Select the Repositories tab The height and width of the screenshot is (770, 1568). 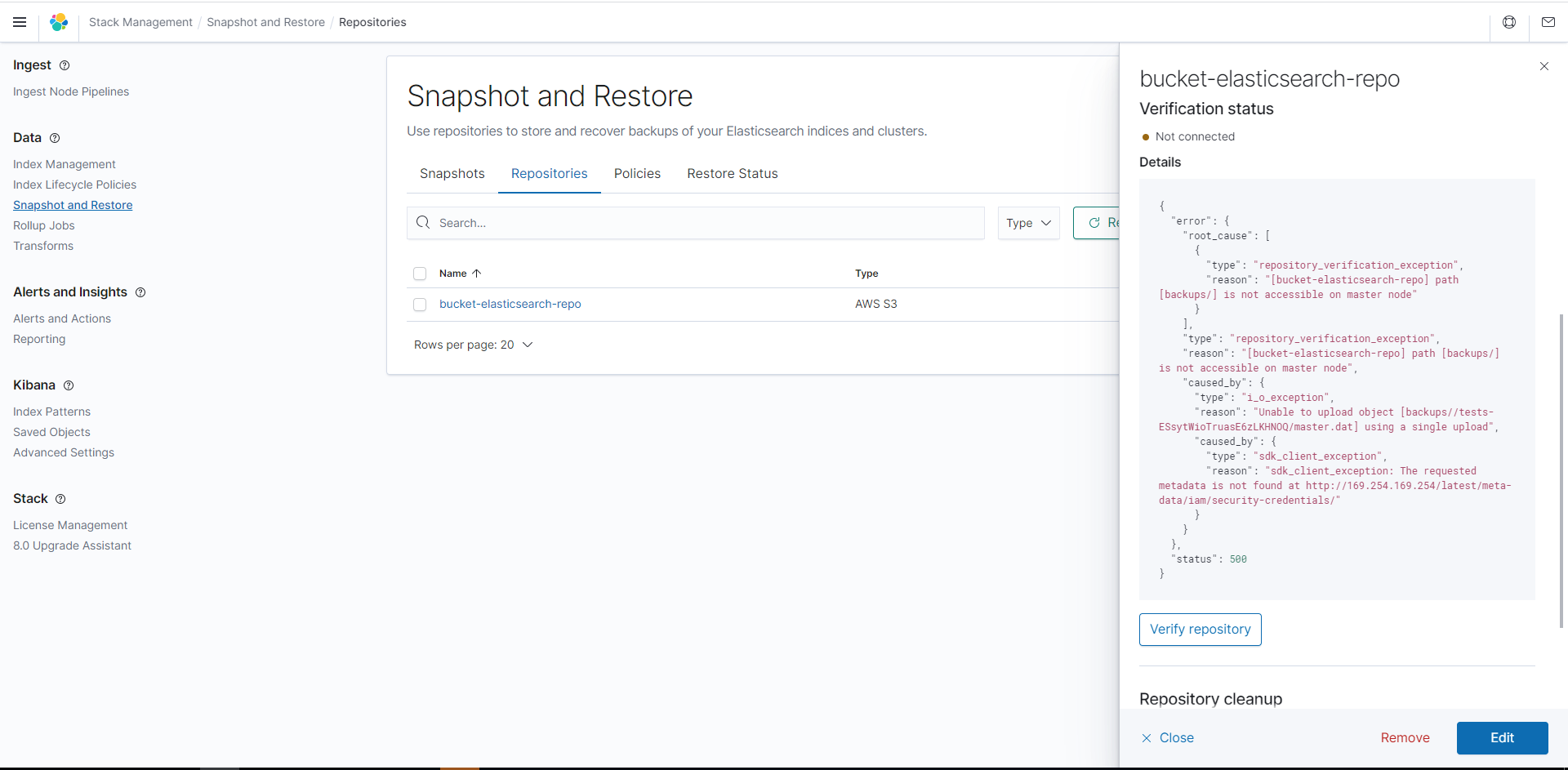pyautogui.click(x=550, y=173)
